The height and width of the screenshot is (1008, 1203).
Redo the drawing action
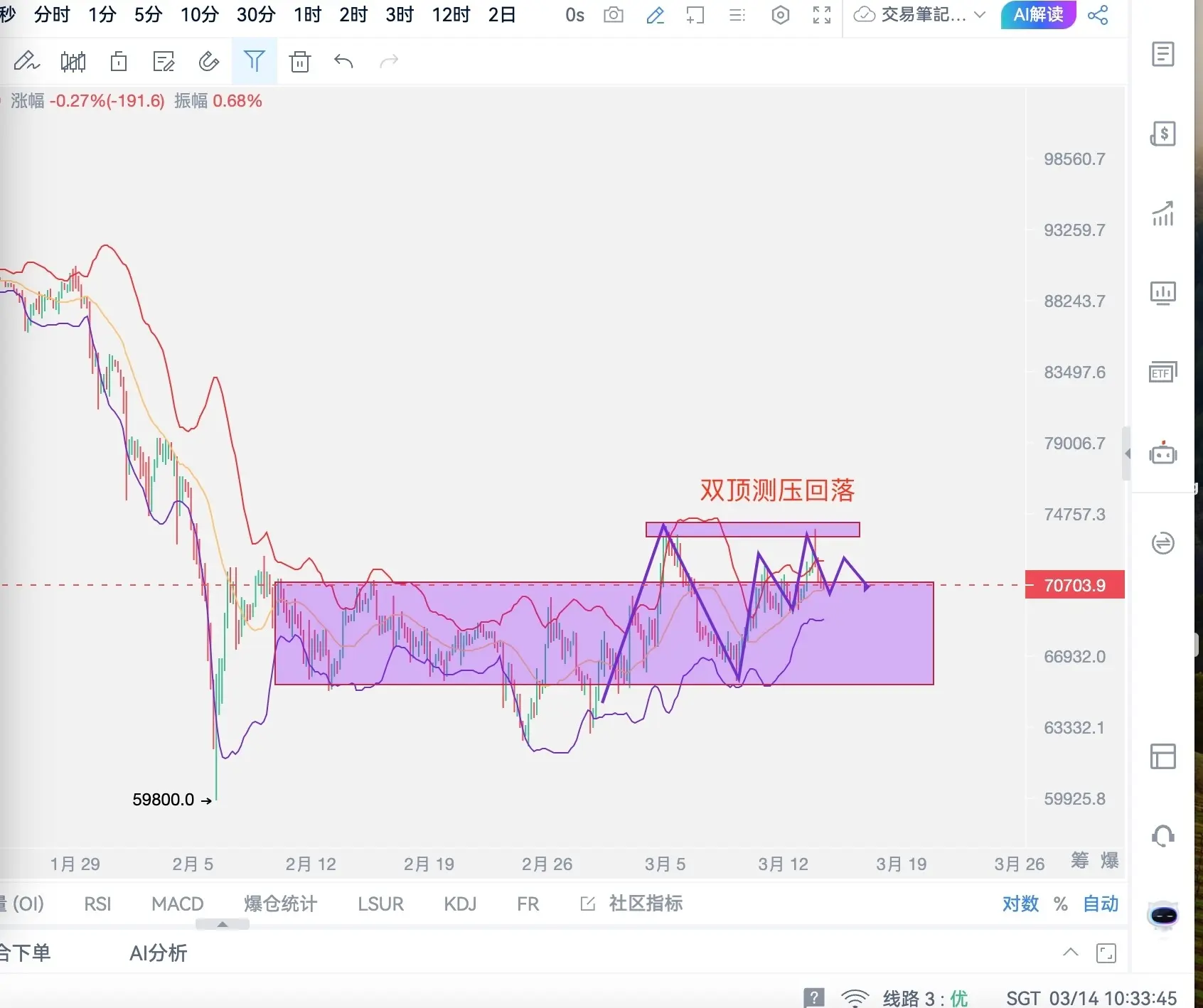(x=389, y=62)
